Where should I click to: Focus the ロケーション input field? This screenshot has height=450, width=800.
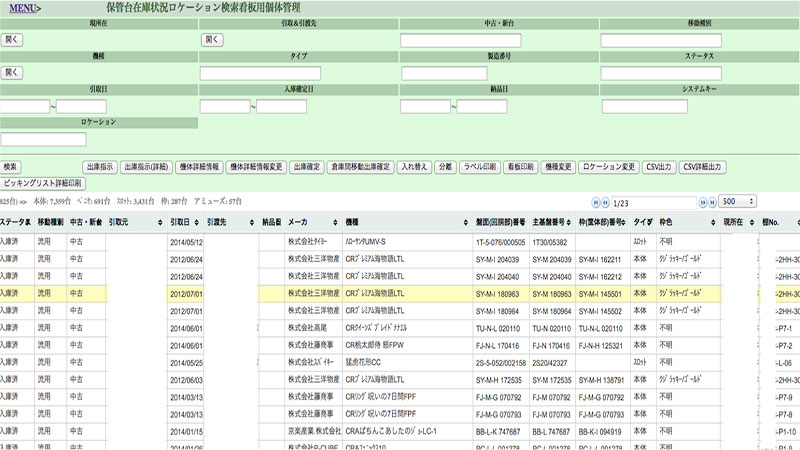tap(43, 139)
